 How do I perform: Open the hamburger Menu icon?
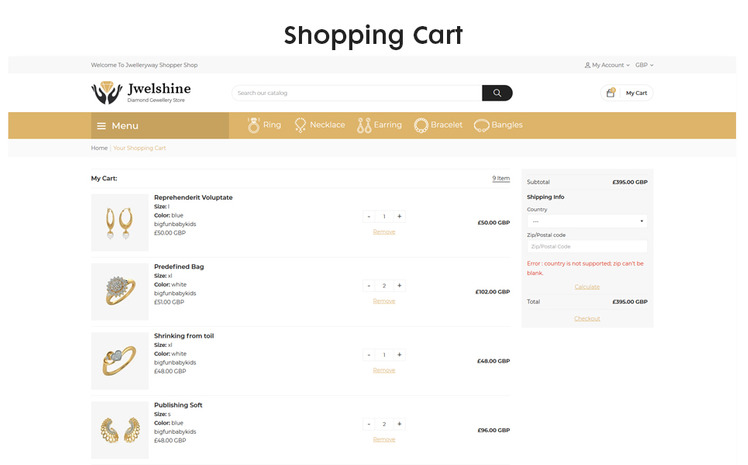pyautogui.click(x=101, y=126)
